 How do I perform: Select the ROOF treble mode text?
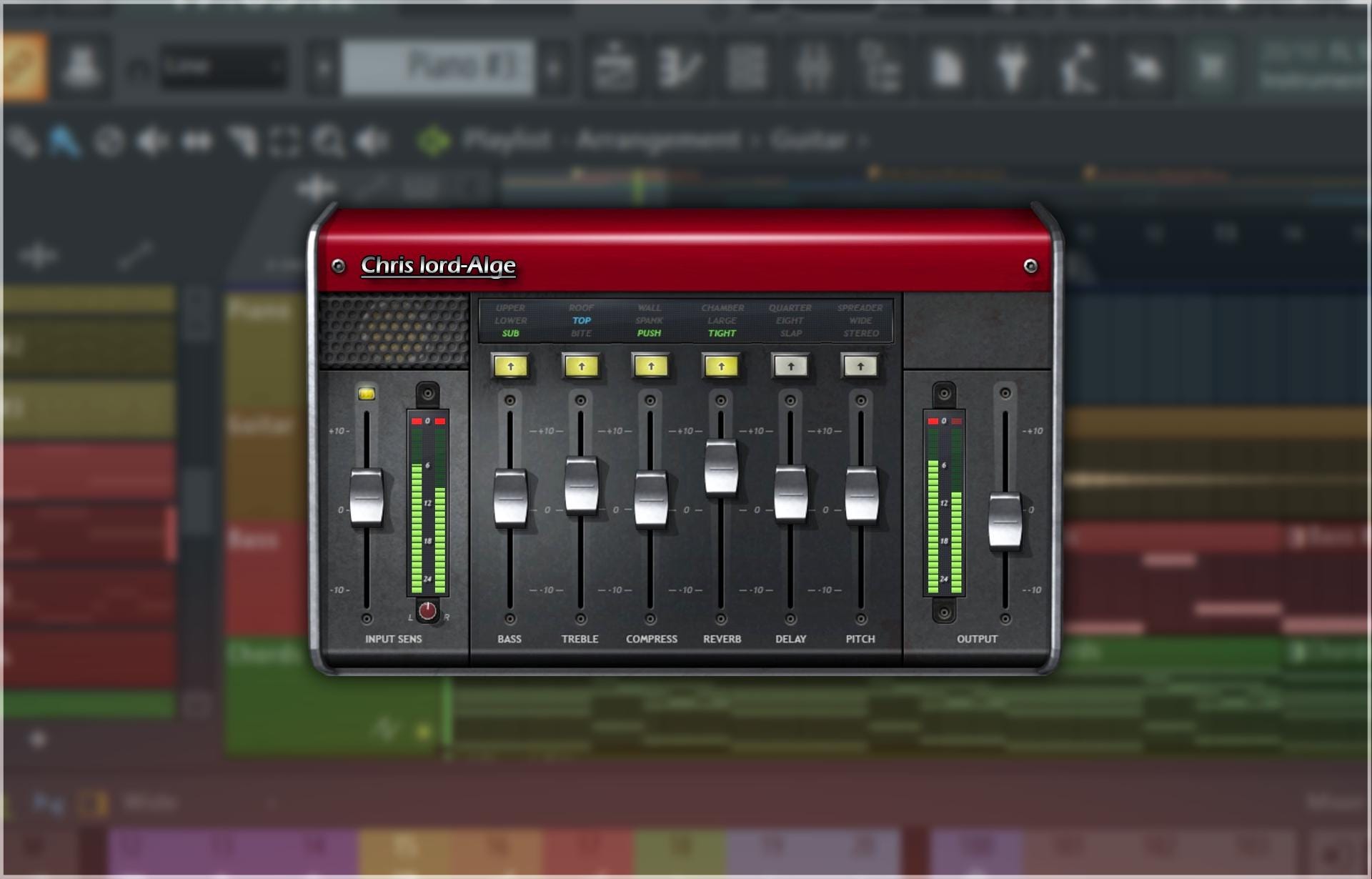581,307
